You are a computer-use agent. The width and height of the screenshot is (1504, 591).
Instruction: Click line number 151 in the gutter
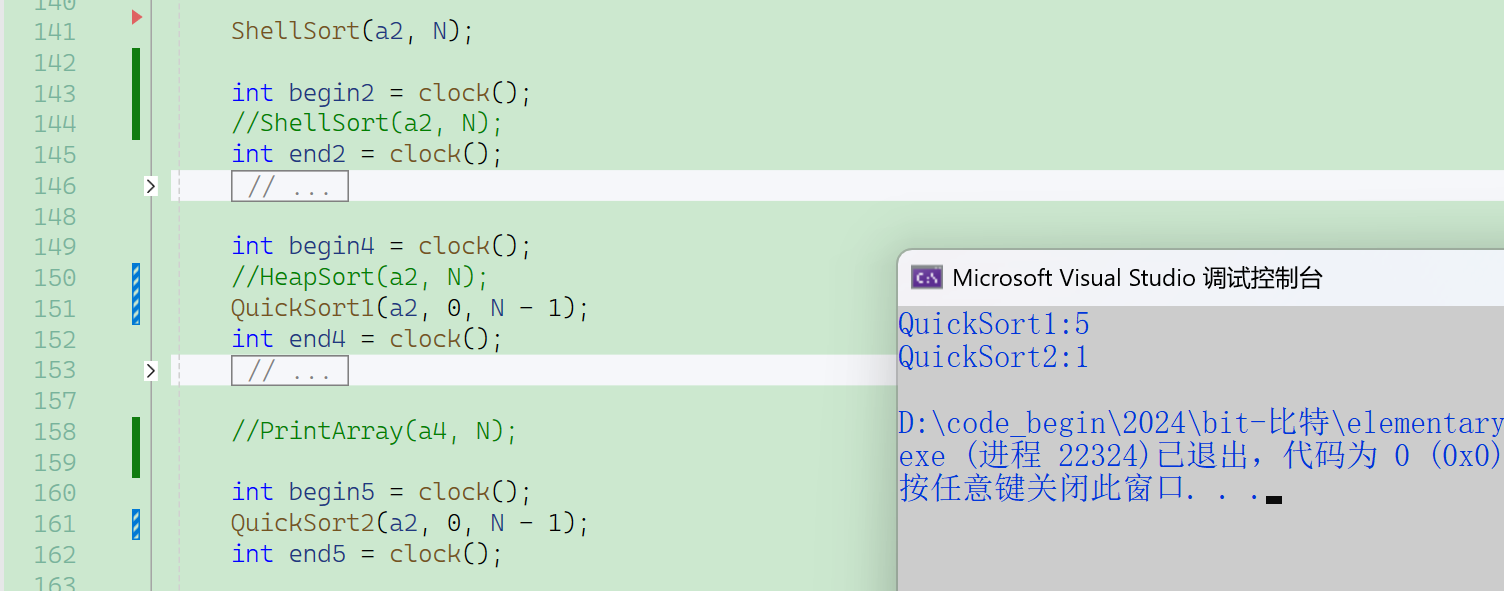click(x=55, y=309)
